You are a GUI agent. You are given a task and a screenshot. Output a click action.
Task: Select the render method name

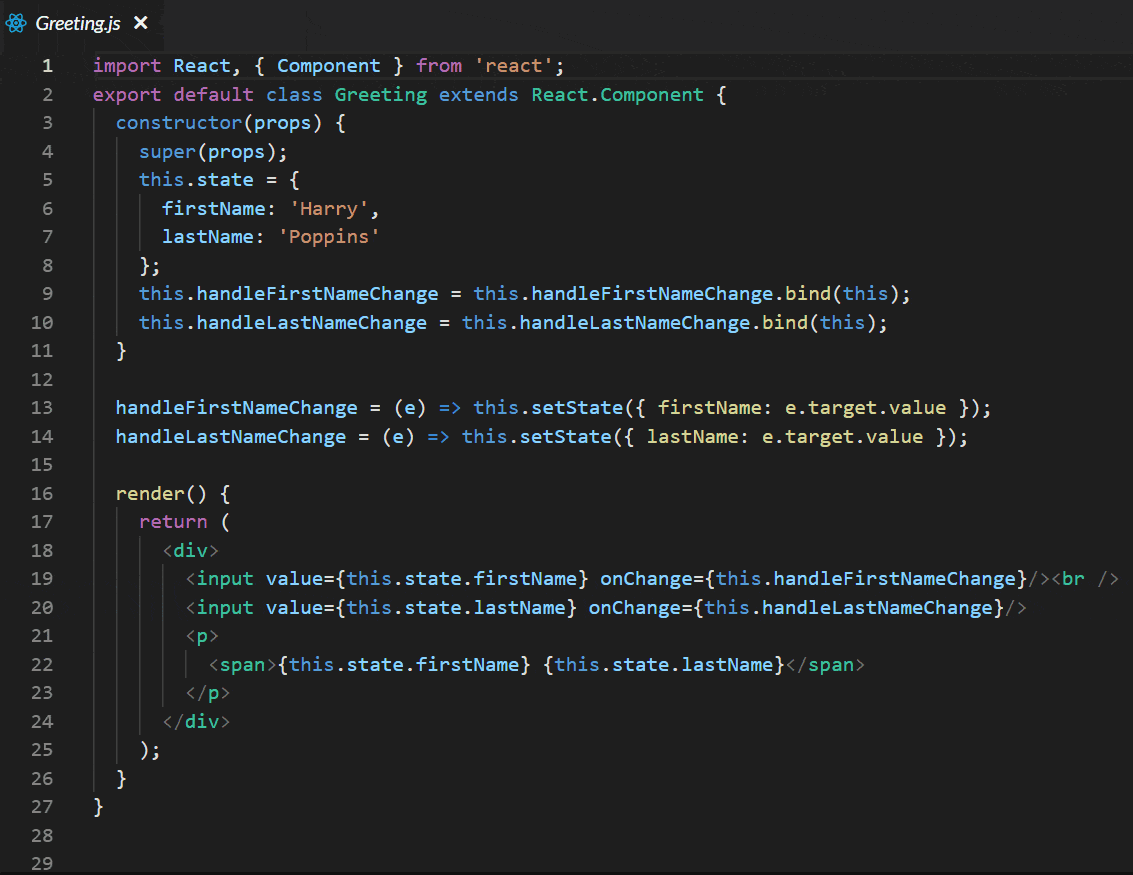point(150,493)
